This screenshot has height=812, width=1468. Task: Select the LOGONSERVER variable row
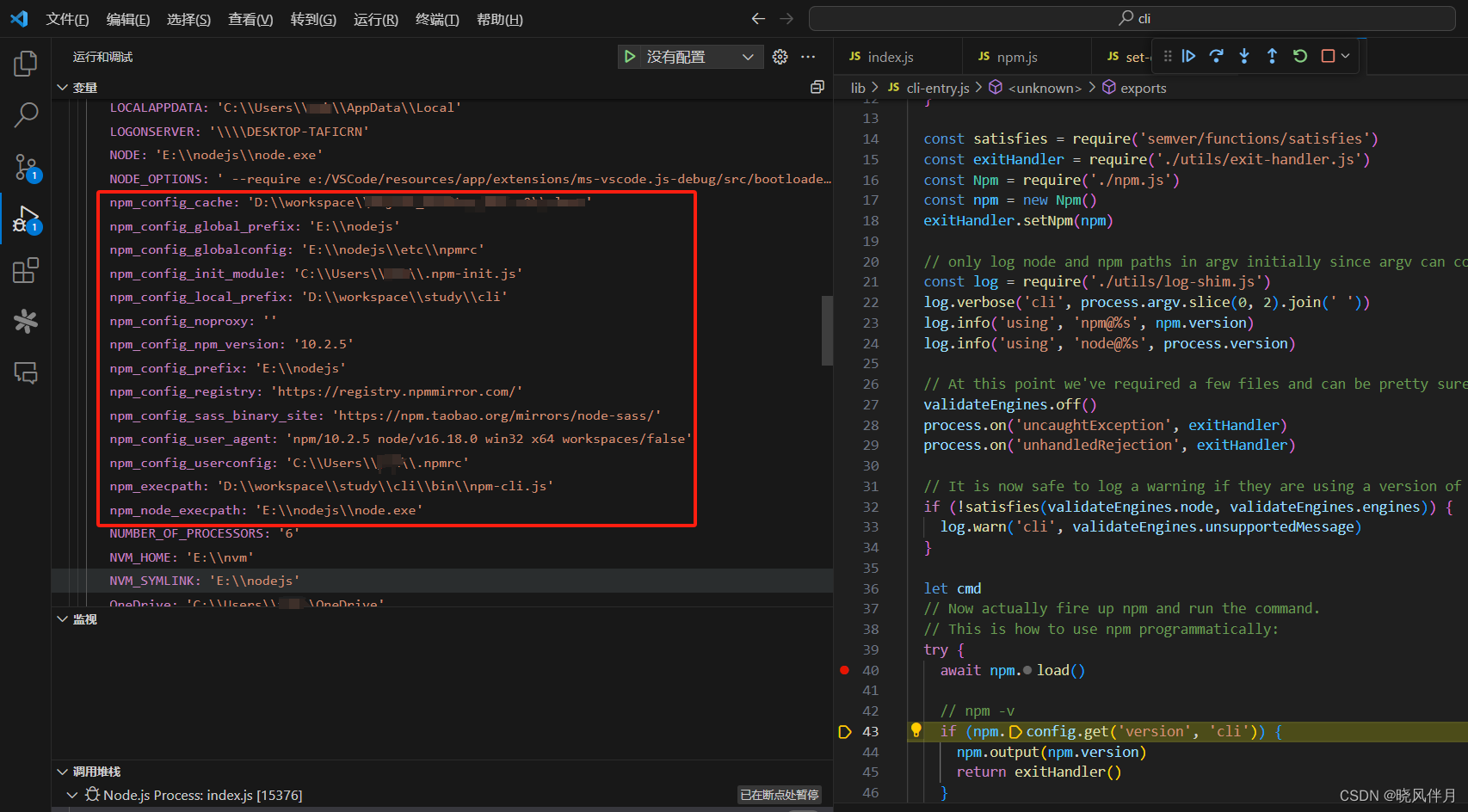(x=442, y=132)
